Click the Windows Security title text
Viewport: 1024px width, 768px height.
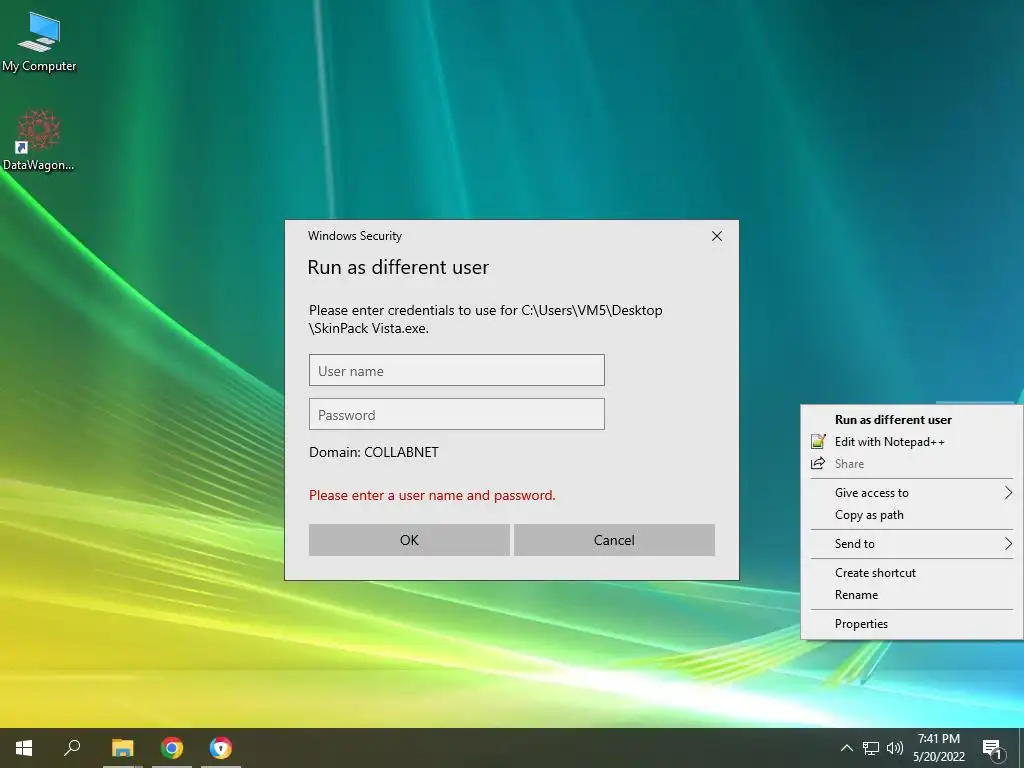tap(355, 236)
